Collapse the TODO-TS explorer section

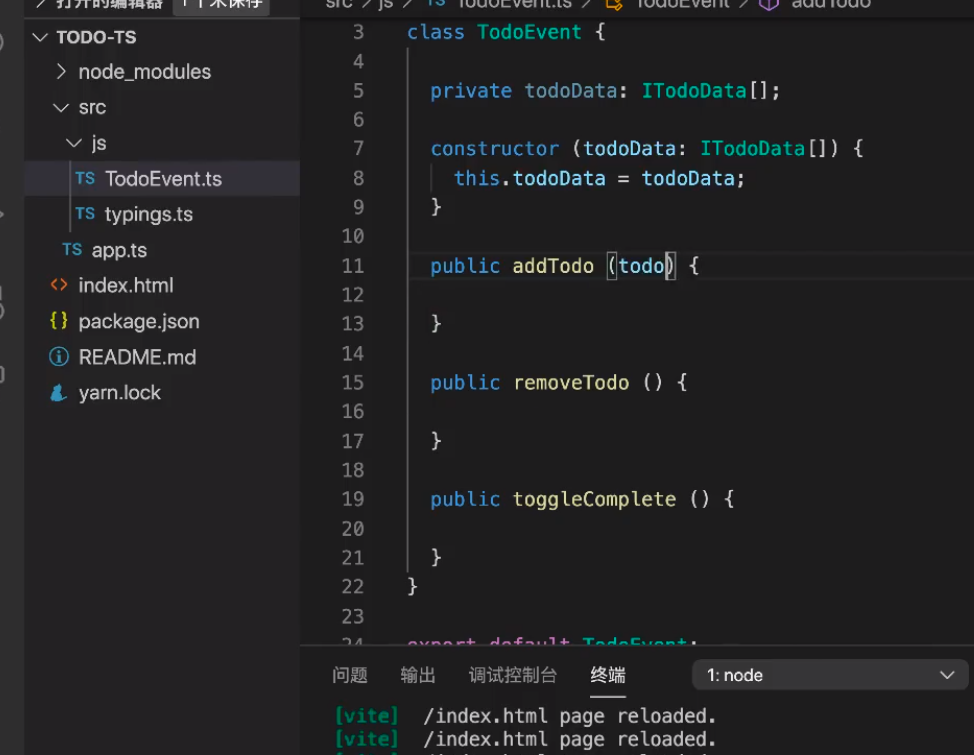[x=38, y=37]
